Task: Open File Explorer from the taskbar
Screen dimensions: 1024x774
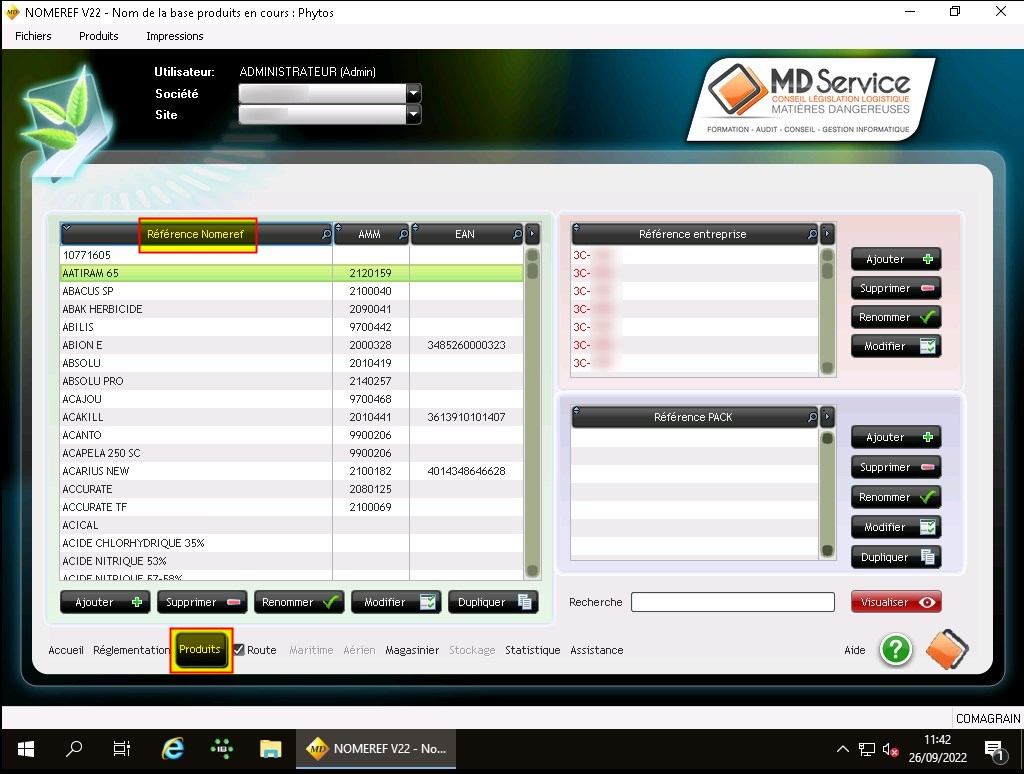Action: tap(270, 748)
